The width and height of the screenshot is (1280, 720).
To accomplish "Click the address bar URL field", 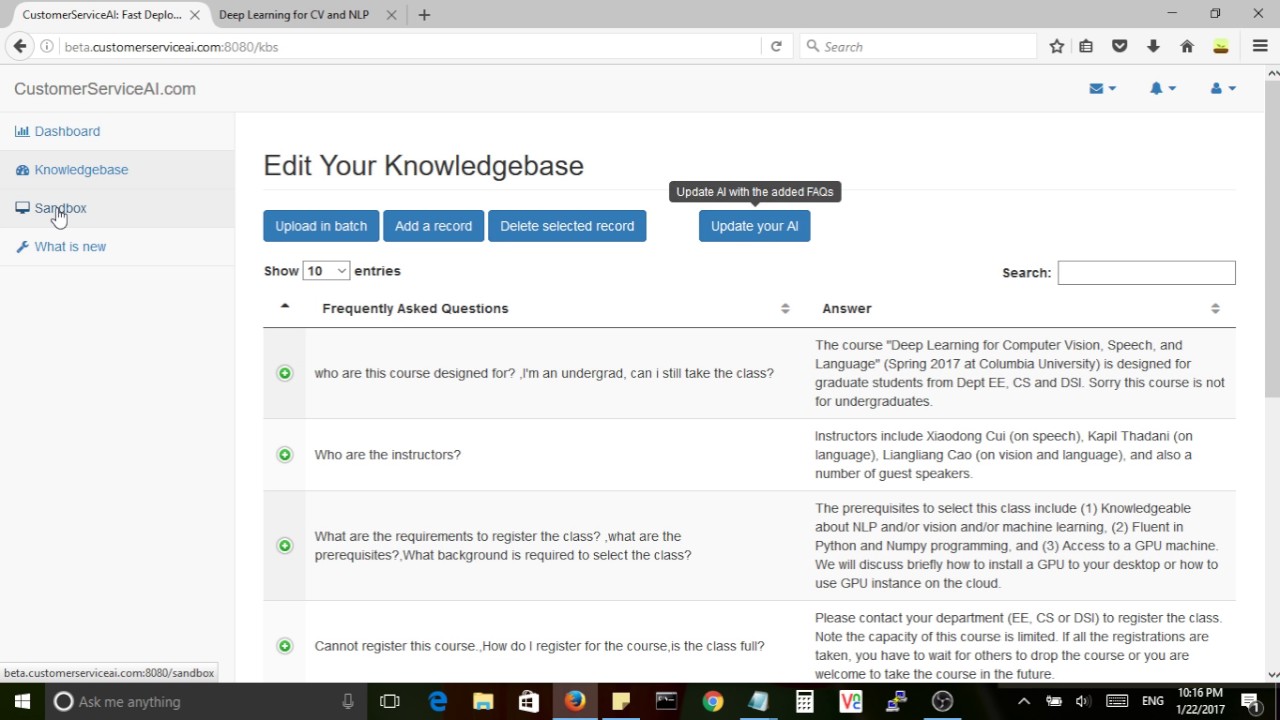I will pos(410,47).
